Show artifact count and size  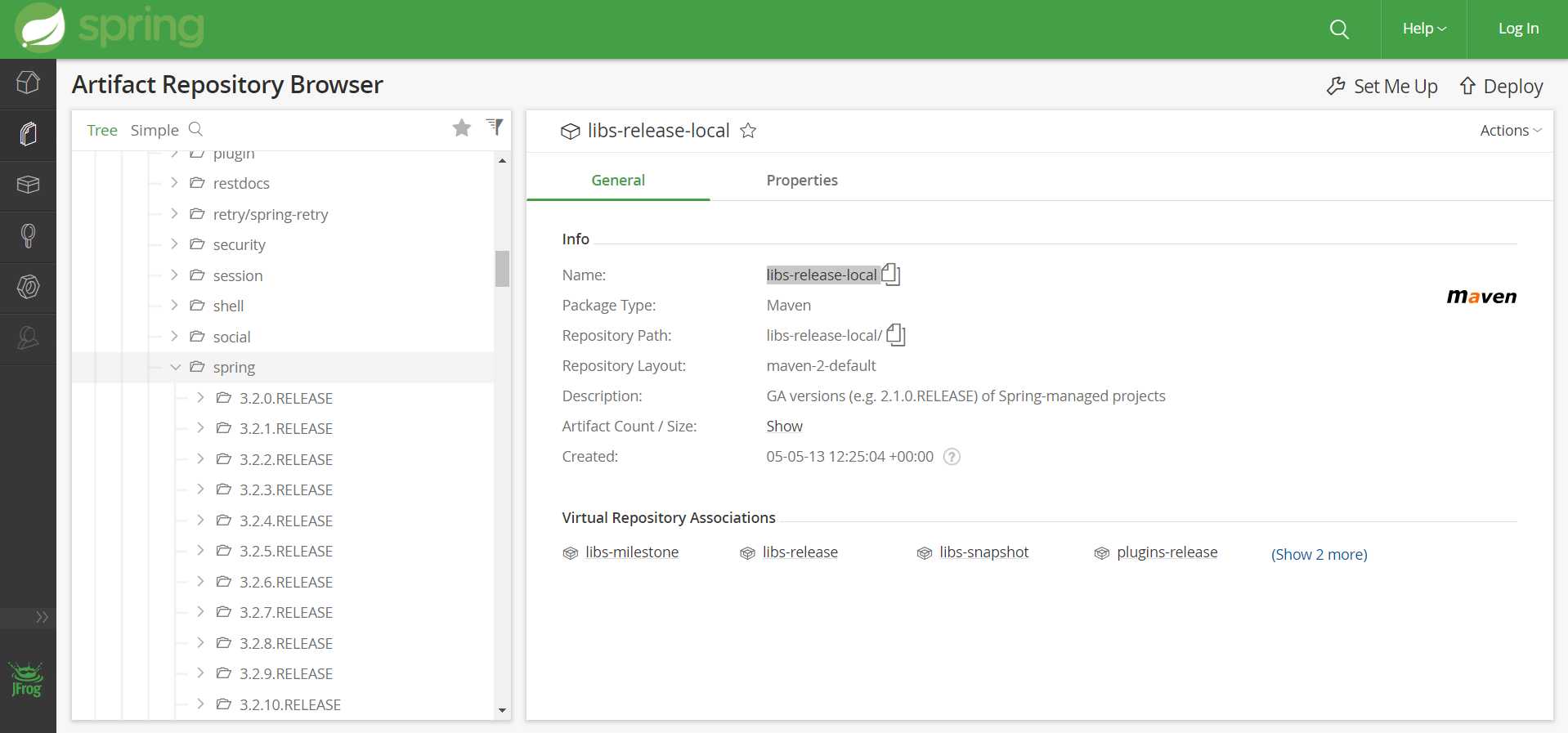[784, 426]
